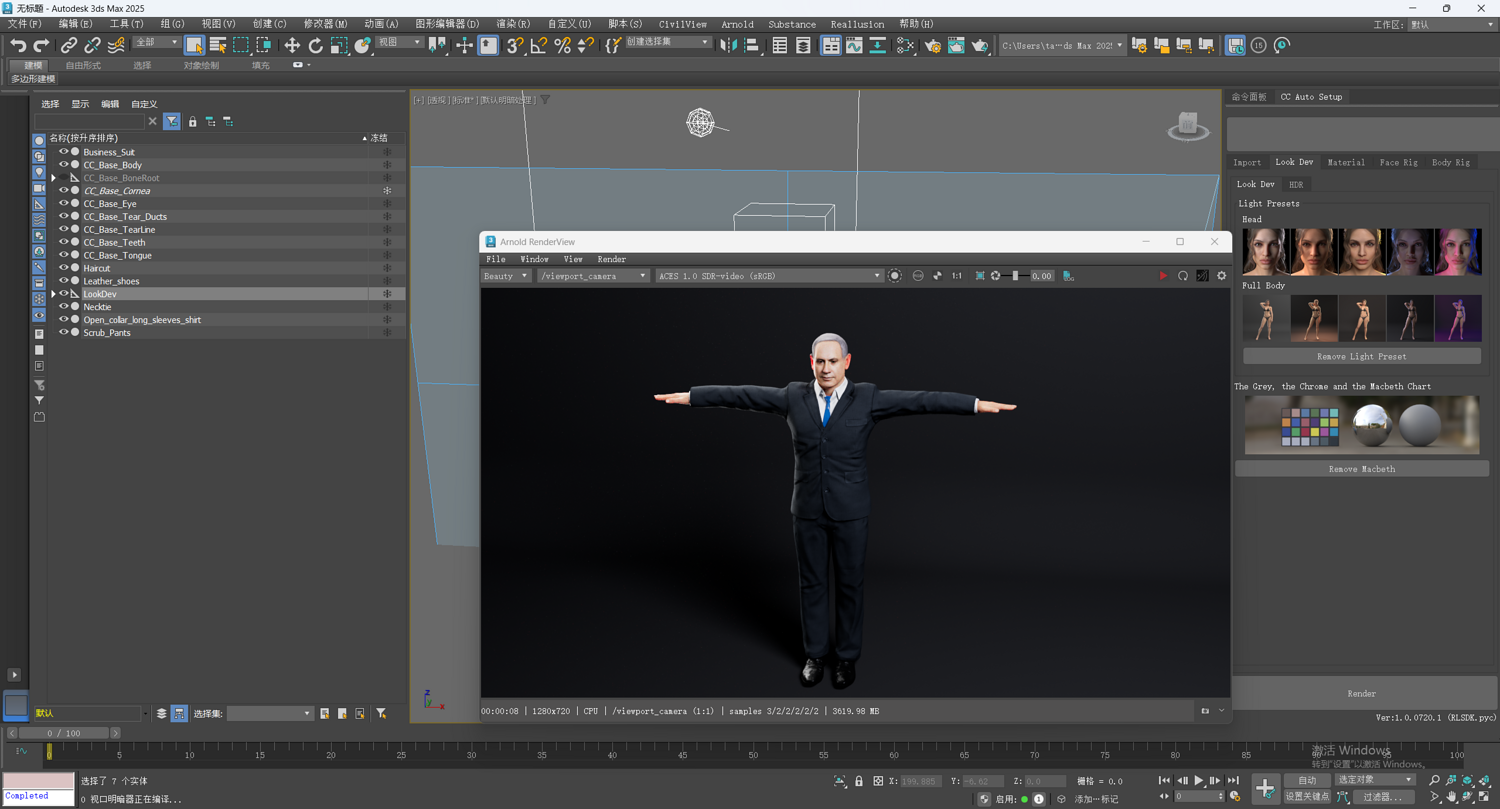
Task: Click the 设置关键点 Set Key button
Action: [x=1307, y=797]
